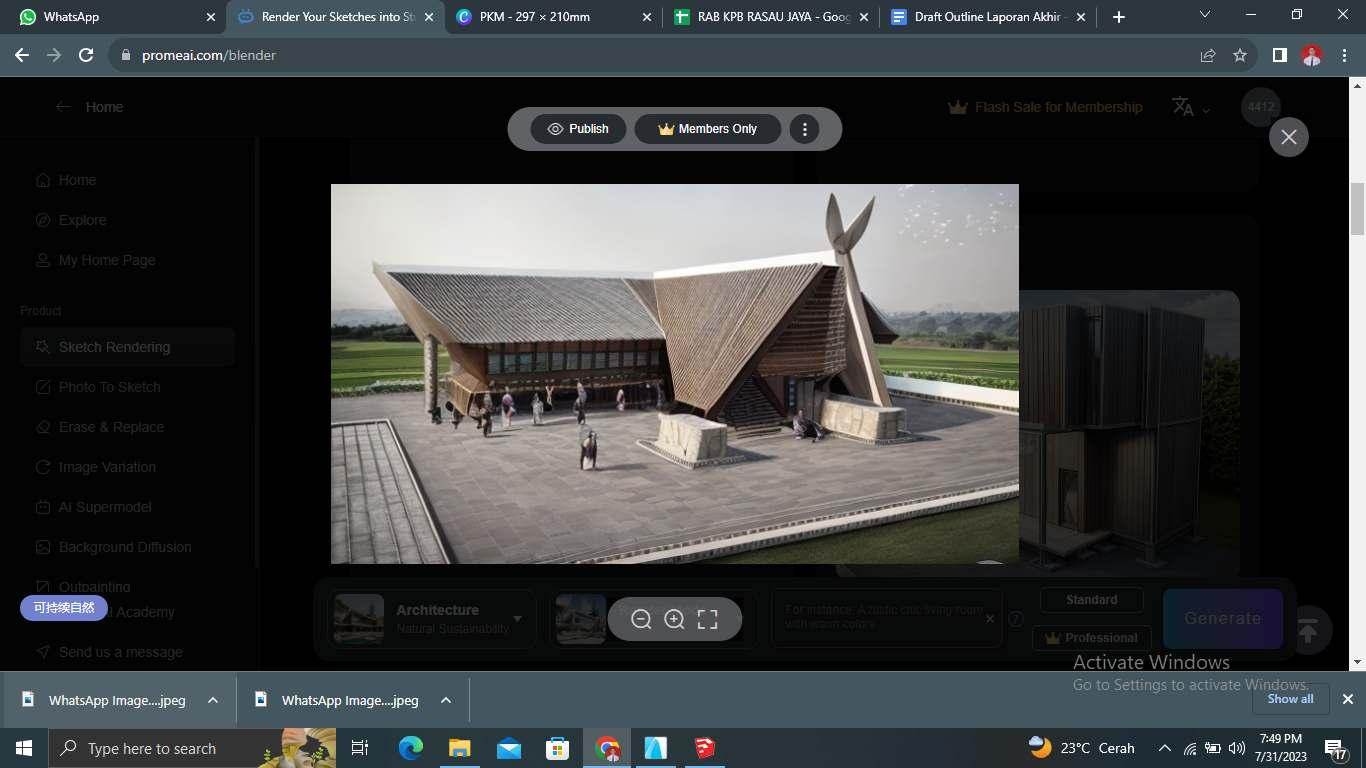Toggle the browser side panel
Viewport: 1366px width, 768px height.
coord(1279,56)
